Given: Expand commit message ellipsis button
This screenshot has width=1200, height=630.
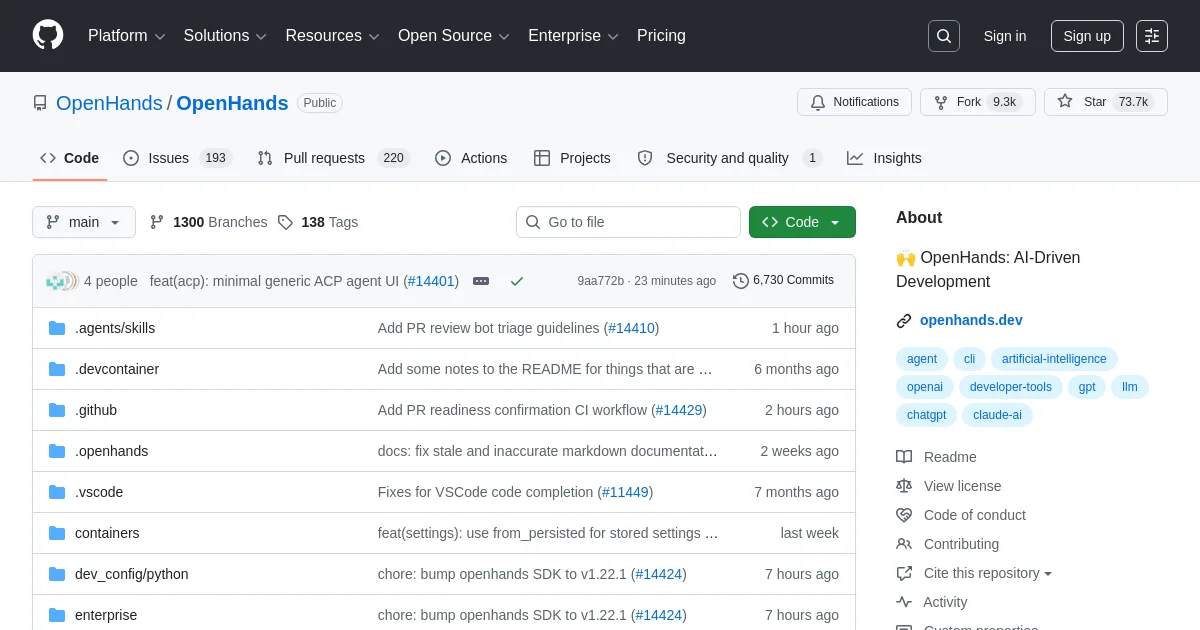Looking at the screenshot, I should pos(481,281).
